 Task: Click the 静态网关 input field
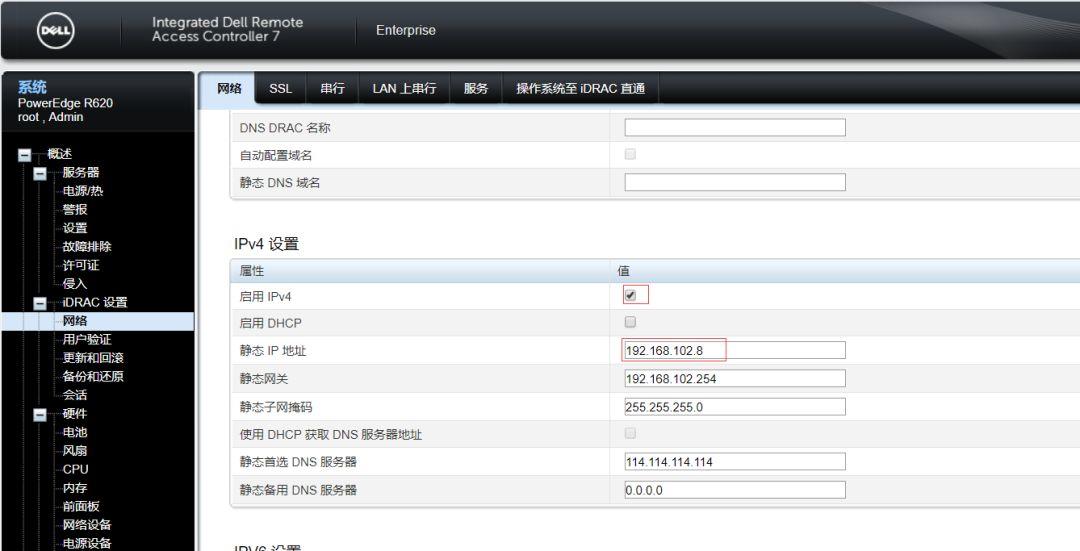coord(734,378)
